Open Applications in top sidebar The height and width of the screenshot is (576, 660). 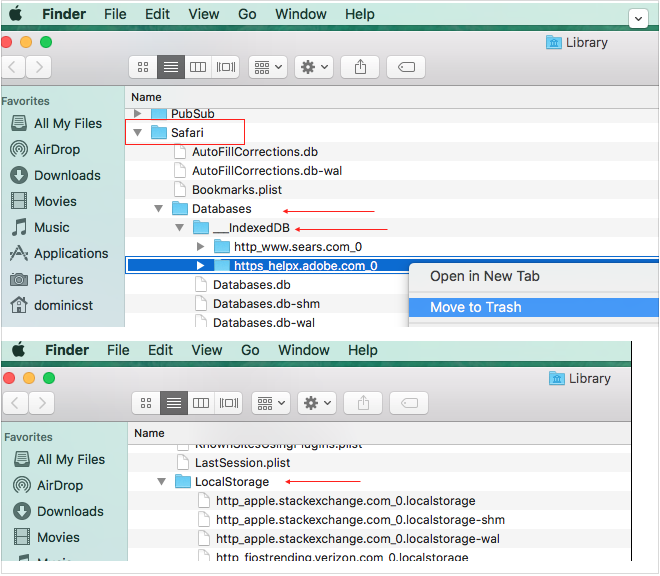(x=59, y=253)
